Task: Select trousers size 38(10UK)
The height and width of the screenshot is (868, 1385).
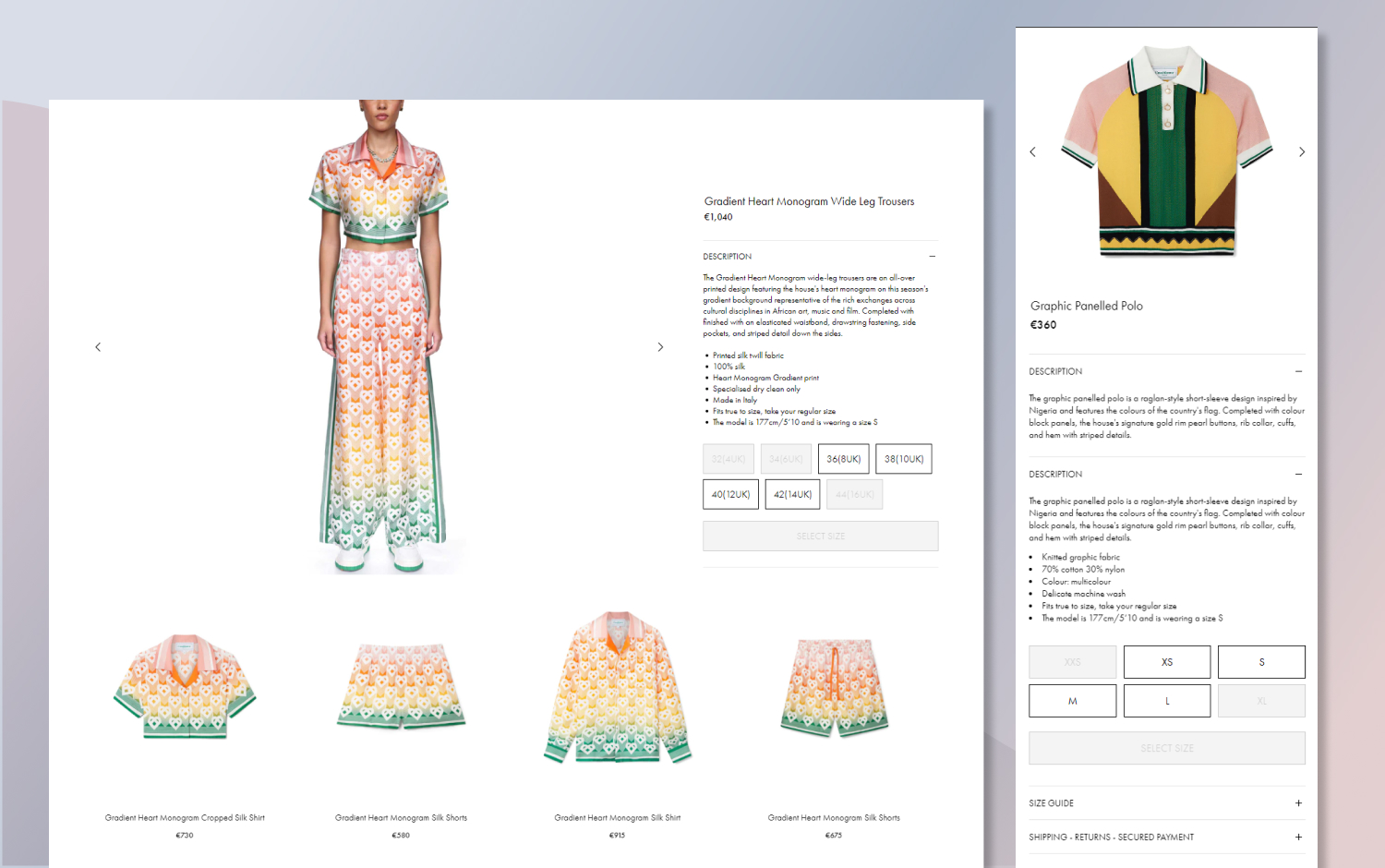Action: pos(904,459)
